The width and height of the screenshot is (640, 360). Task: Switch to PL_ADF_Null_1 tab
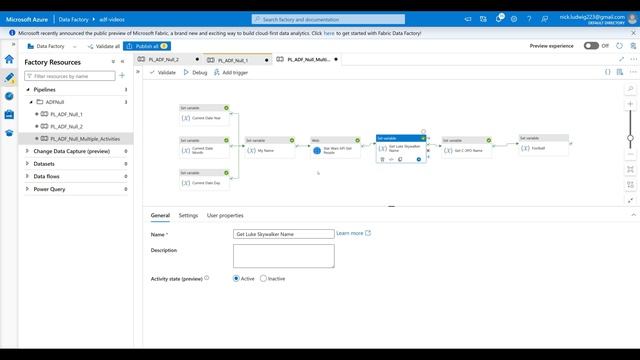tap(238, 60)
